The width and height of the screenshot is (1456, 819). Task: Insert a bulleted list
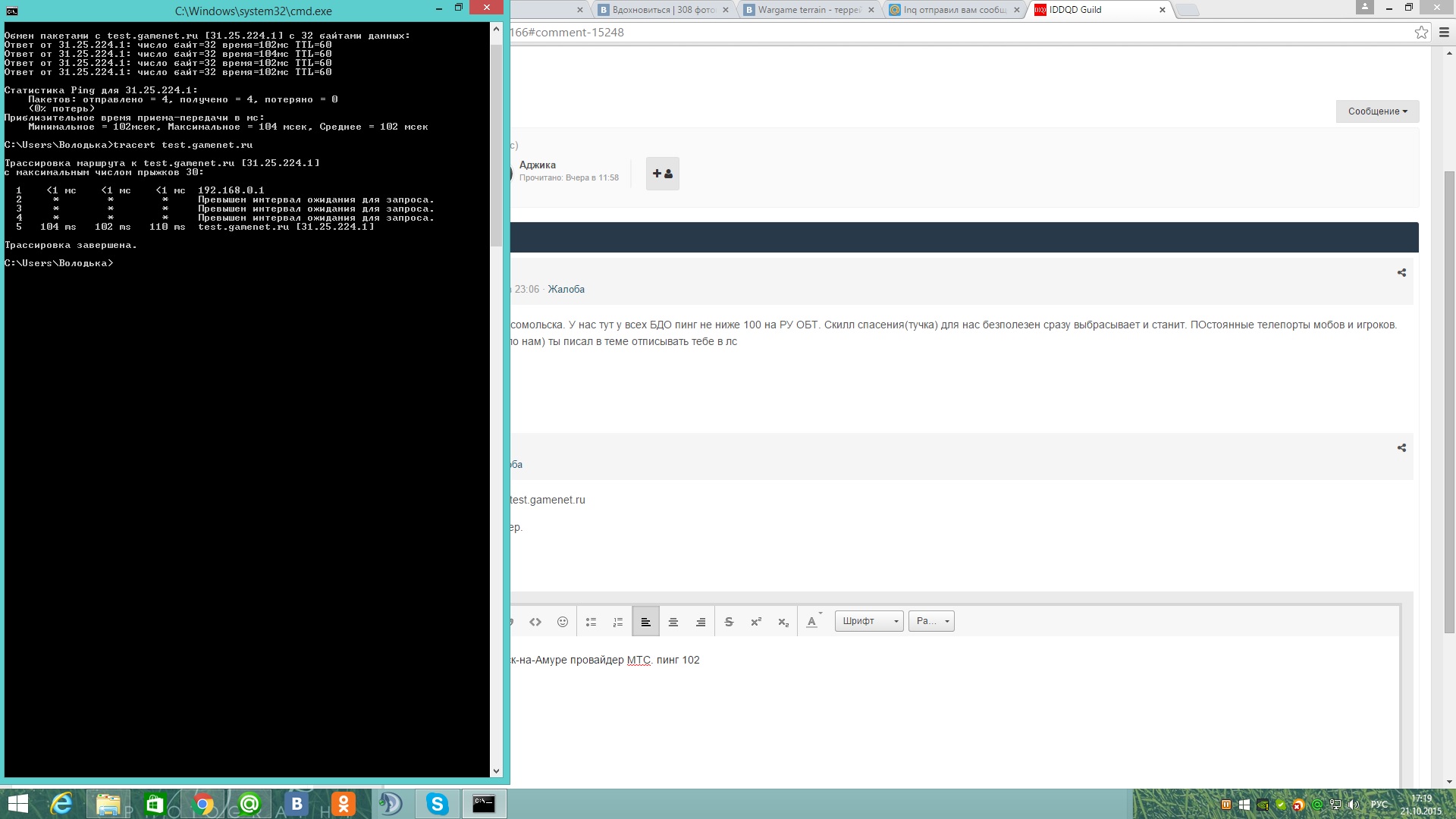coord(591,622)
